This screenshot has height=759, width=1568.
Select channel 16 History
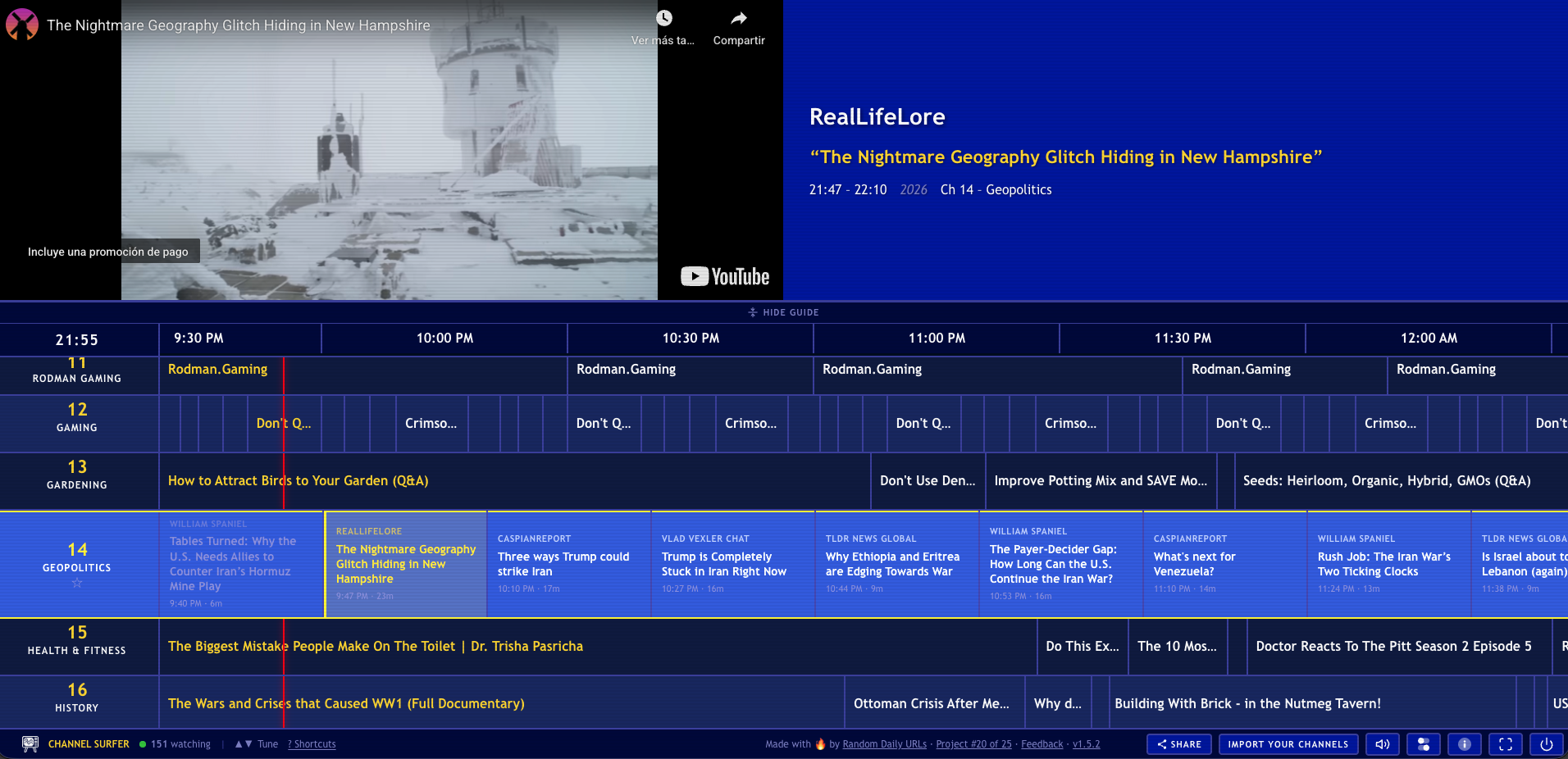(x=77, y=698)
